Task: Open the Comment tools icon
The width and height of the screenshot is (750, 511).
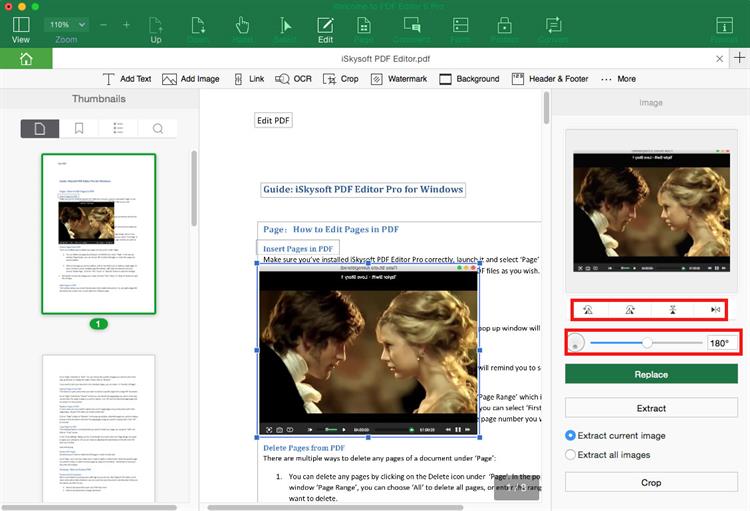Action: point(412,25)
